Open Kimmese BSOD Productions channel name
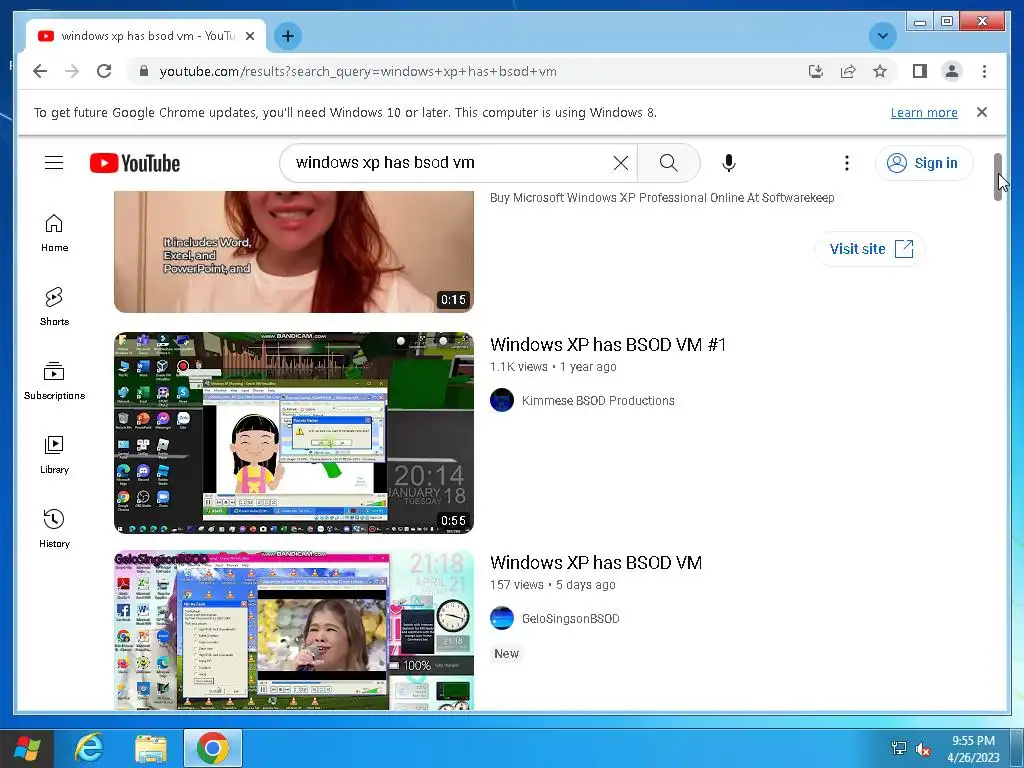 click(598, 400)
